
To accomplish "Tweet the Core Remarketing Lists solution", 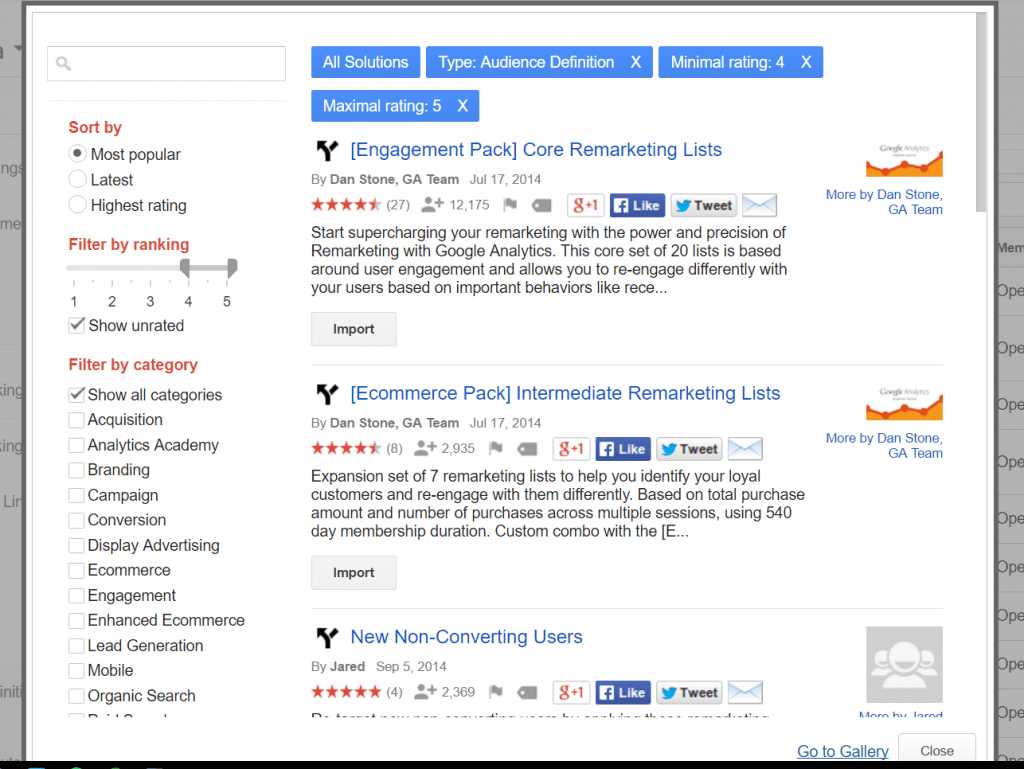I will (703, 206).
